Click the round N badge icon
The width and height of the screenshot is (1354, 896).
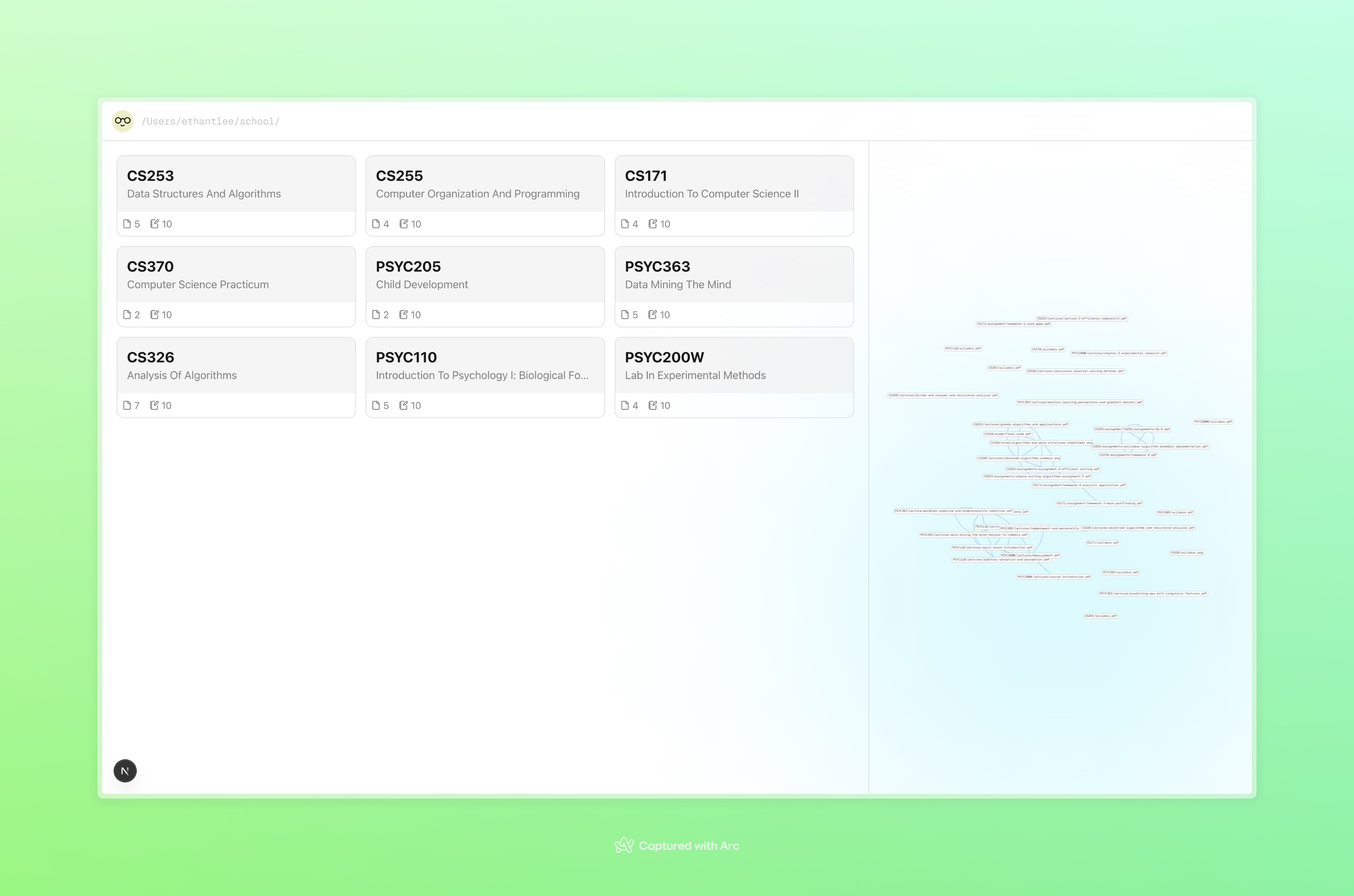125,771
